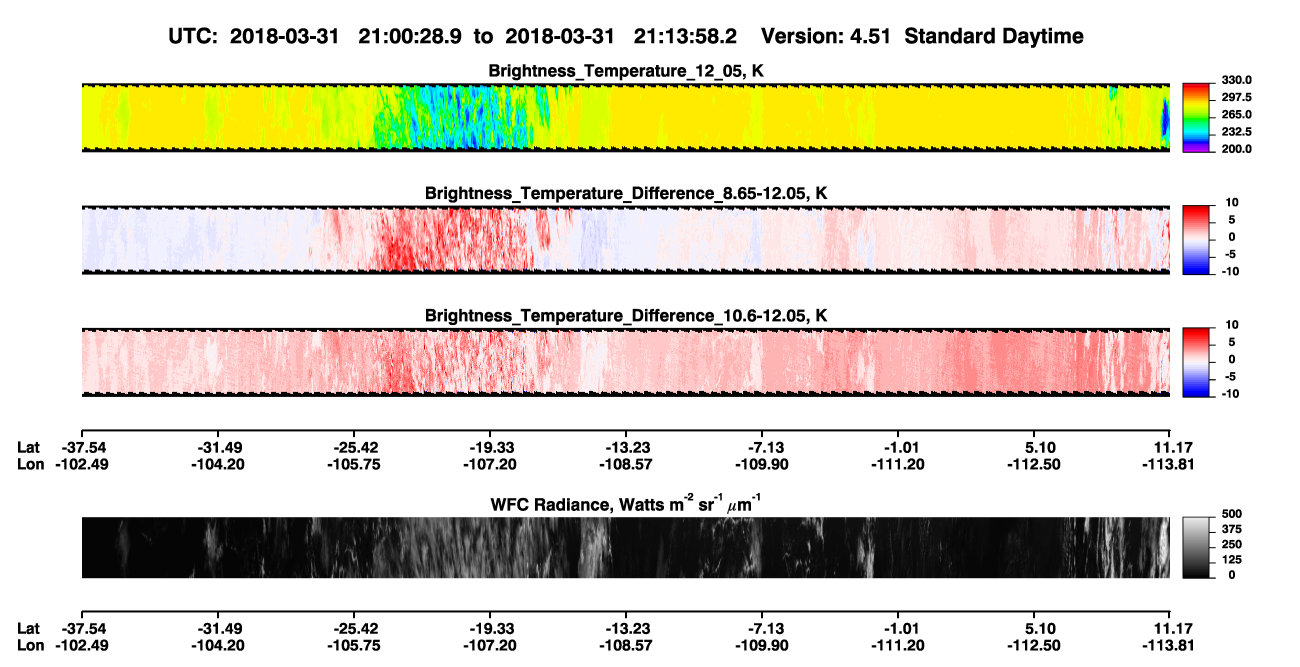Click the title 'Brightness_Temperature_Difference_8.65-12.05, K'
The width and height of the screenshot is (1300, 667).
click(x=626, y=193)
